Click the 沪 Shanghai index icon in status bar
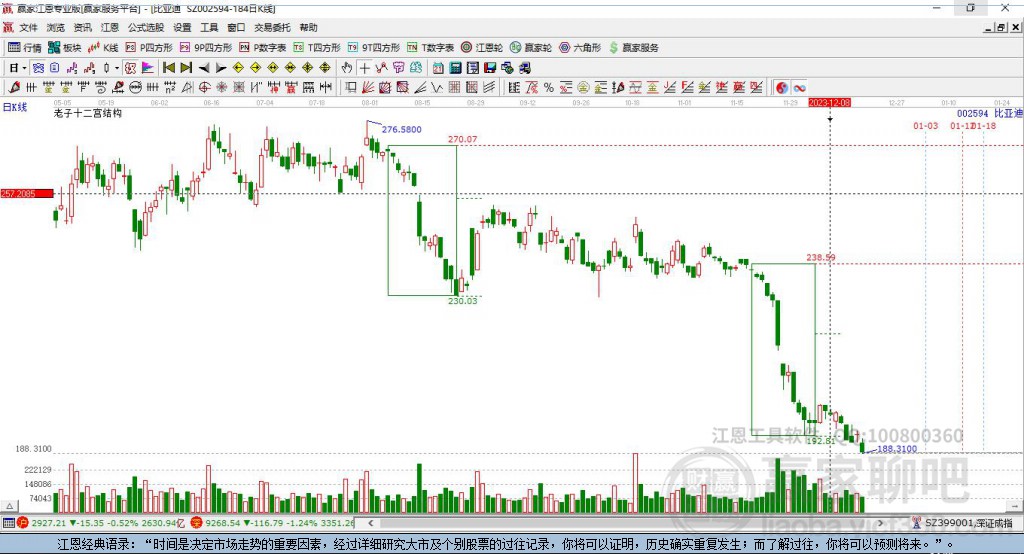 tap(23, 523)
